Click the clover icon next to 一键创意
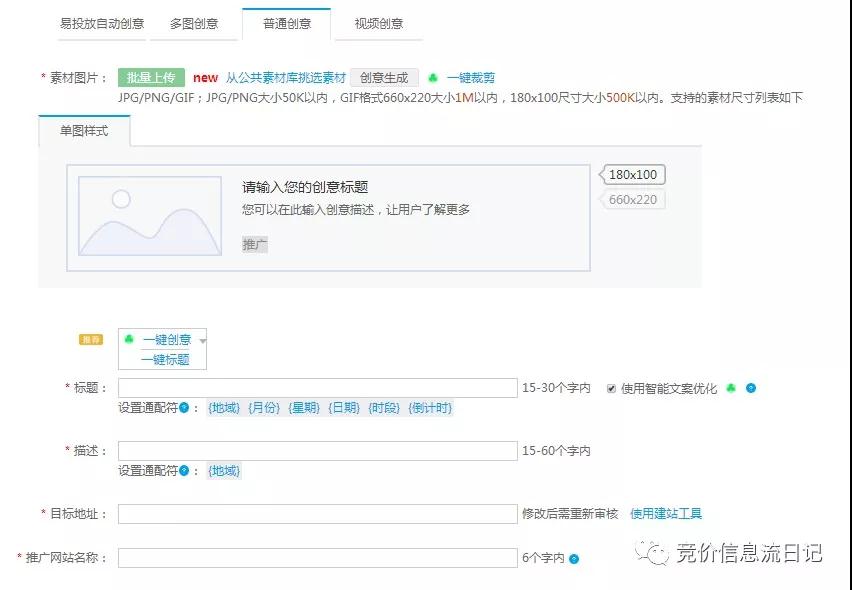Image resolution: width=852 pixels, height=590 pixels. 128,340
